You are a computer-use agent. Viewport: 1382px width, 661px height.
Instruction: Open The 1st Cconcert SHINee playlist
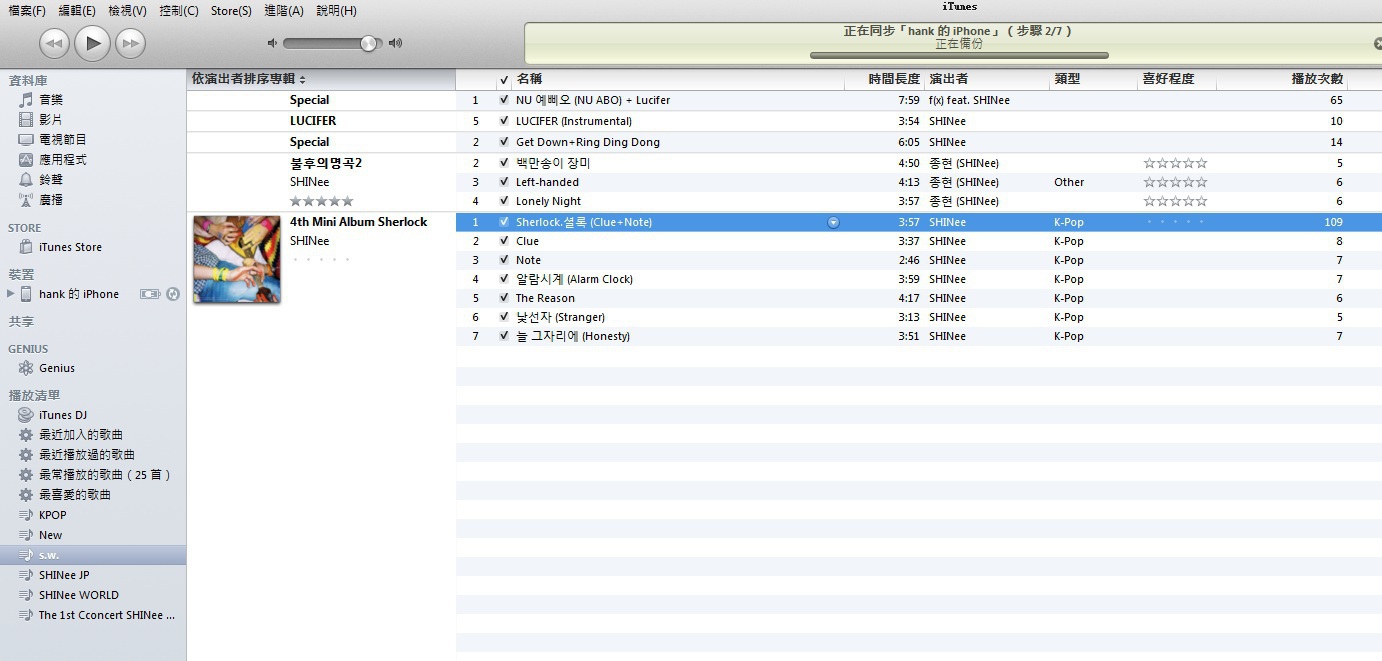point(106,615)
